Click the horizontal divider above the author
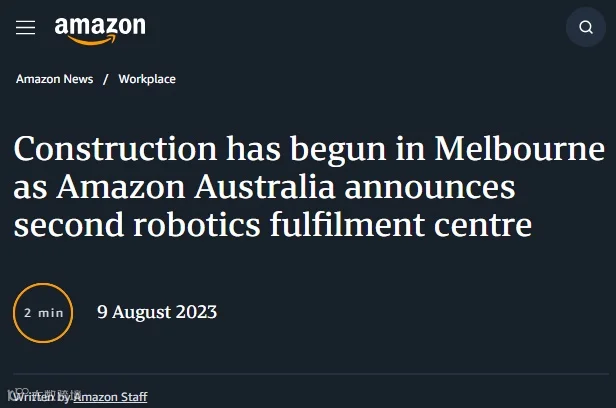616x408 pixels. coord(311,374)
